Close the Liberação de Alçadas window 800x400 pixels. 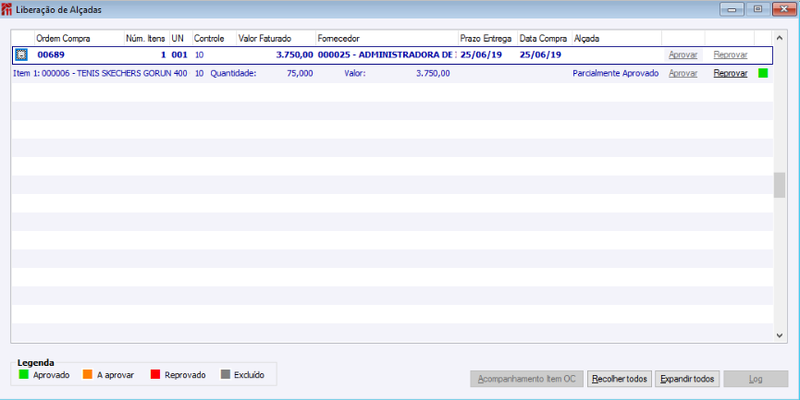784,9
